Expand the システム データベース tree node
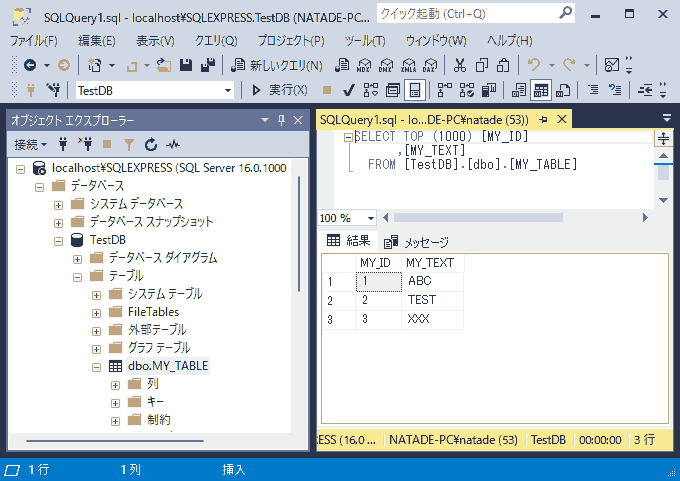The image size is (680, 481). click(x=59, y=204)
